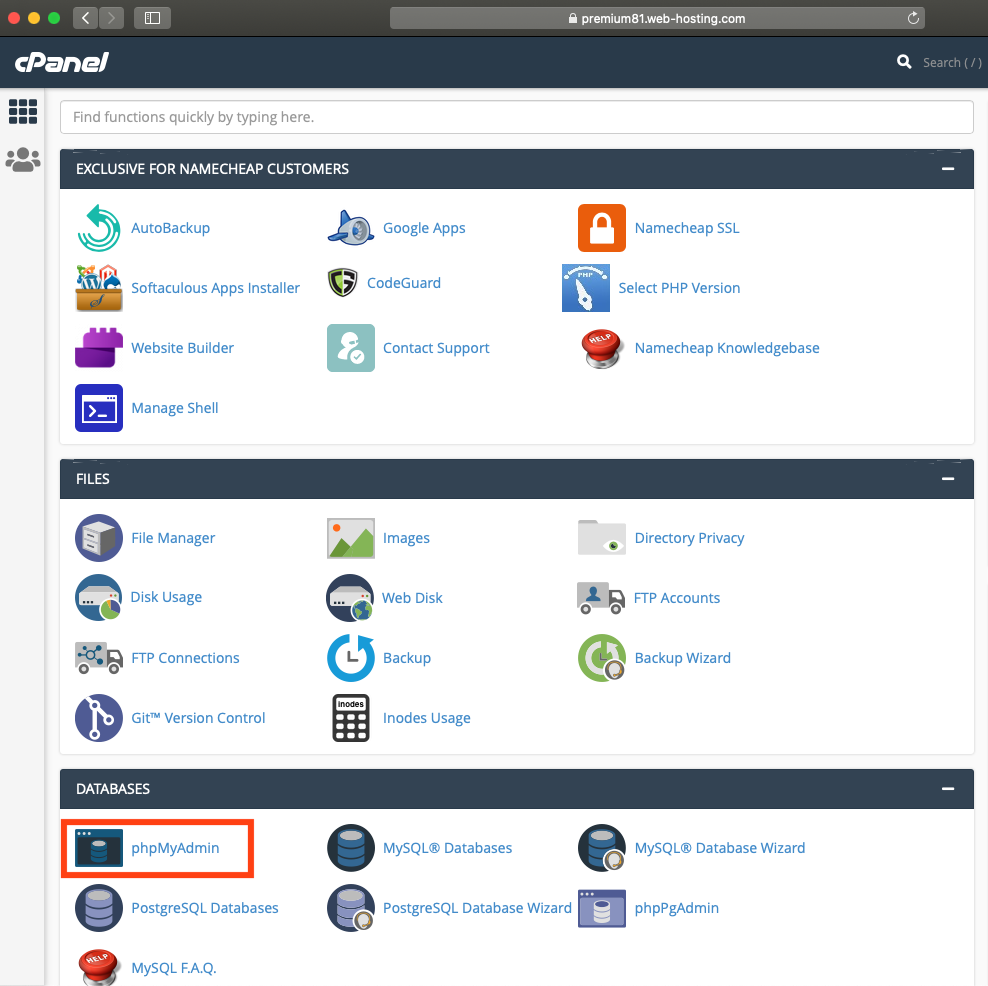Click the MySQL F.A.Q. help icon
This screenshot has width=988, height=986.
click(99, 967)
